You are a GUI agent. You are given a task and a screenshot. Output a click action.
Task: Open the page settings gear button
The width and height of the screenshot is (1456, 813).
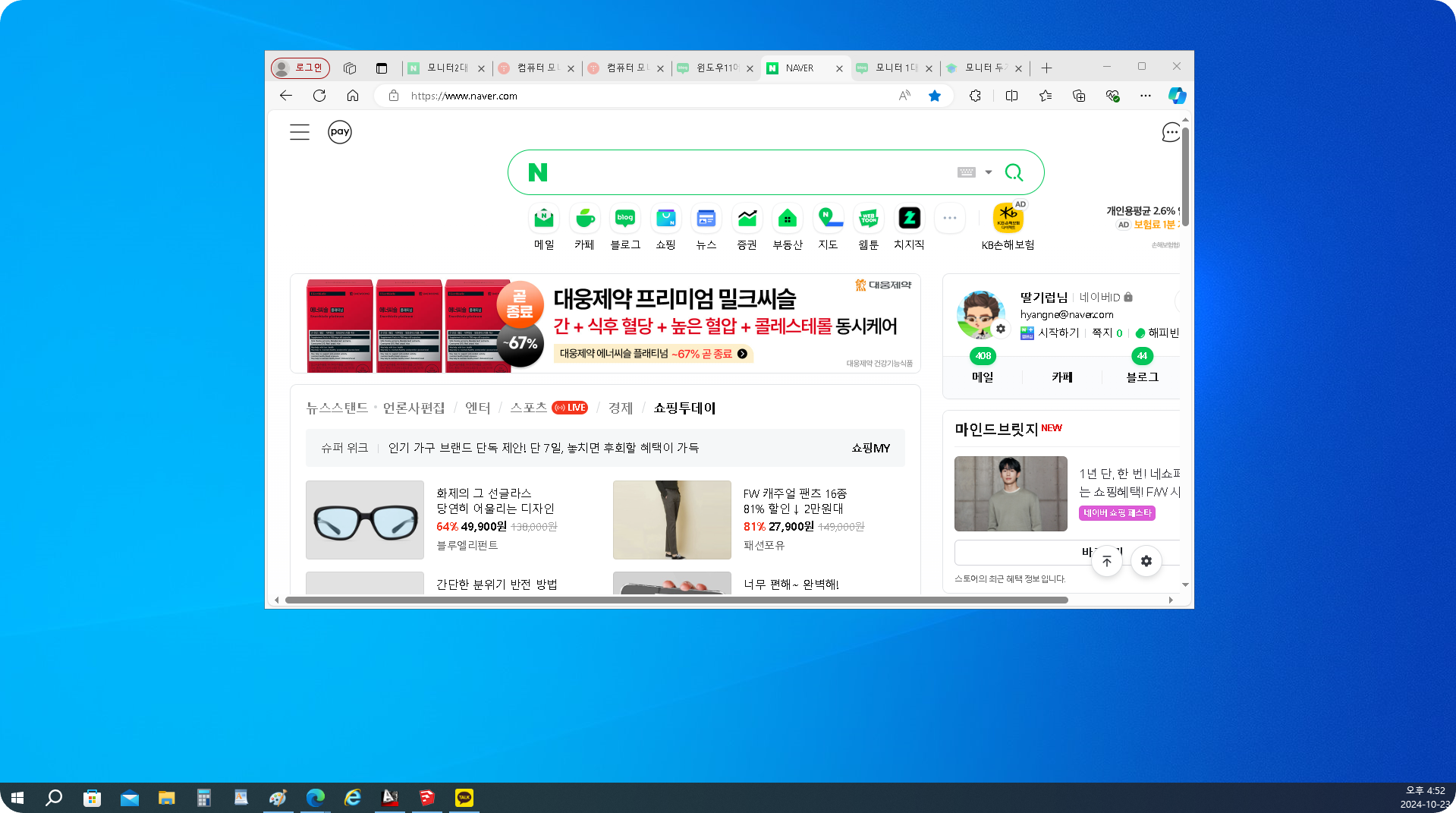tap(1146, 561)
